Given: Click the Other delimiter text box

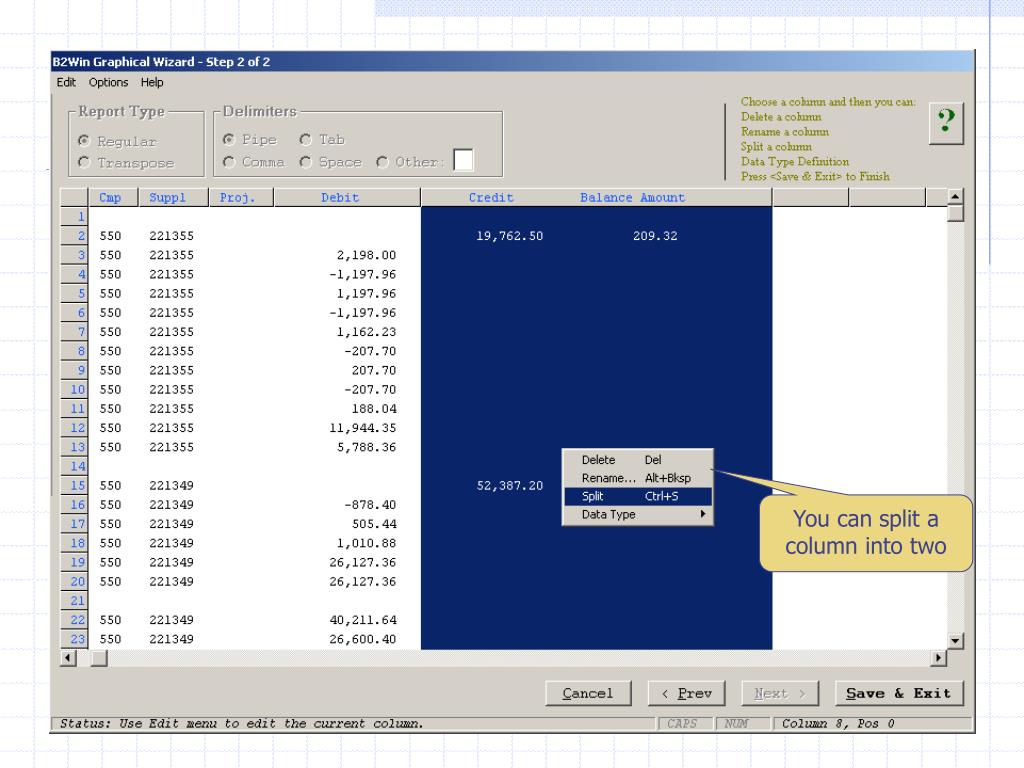Looking at the screenshot, I should tap(463, 160).
